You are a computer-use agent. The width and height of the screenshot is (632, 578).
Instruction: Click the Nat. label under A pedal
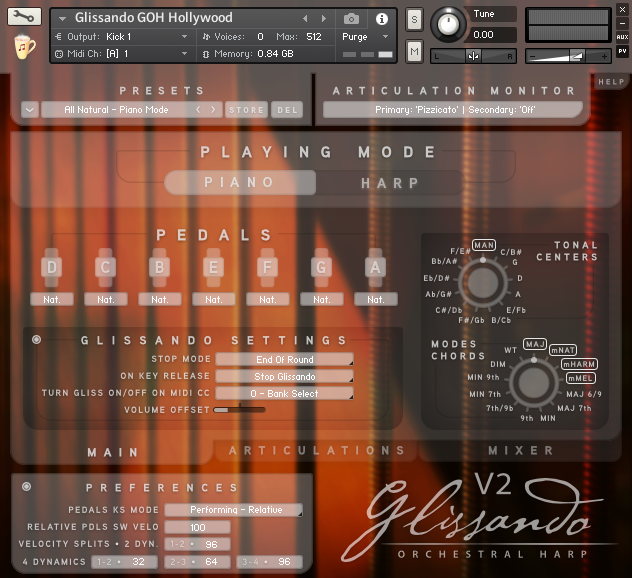[376, 299]
